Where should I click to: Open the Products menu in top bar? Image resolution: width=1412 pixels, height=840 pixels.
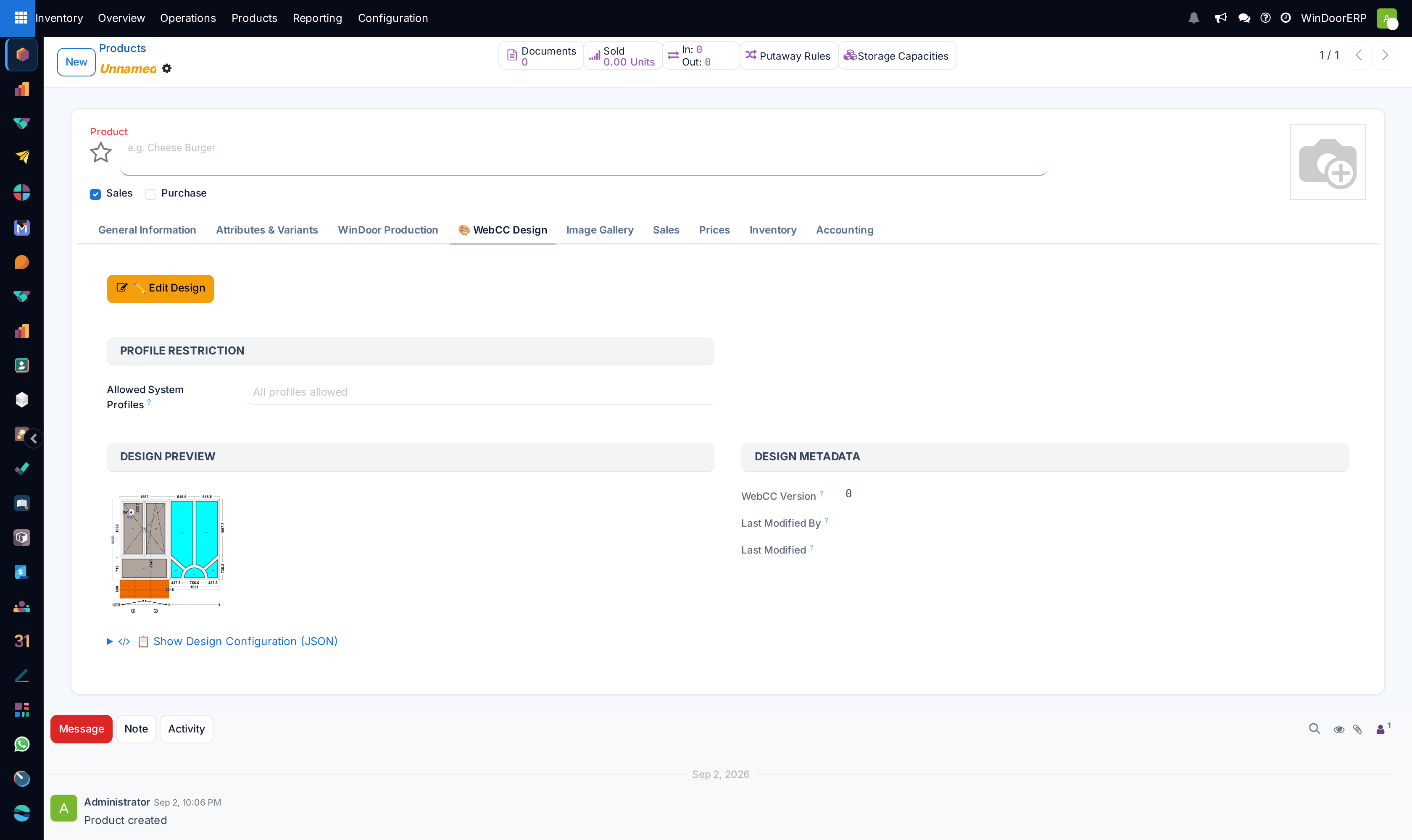coord(254,18)
